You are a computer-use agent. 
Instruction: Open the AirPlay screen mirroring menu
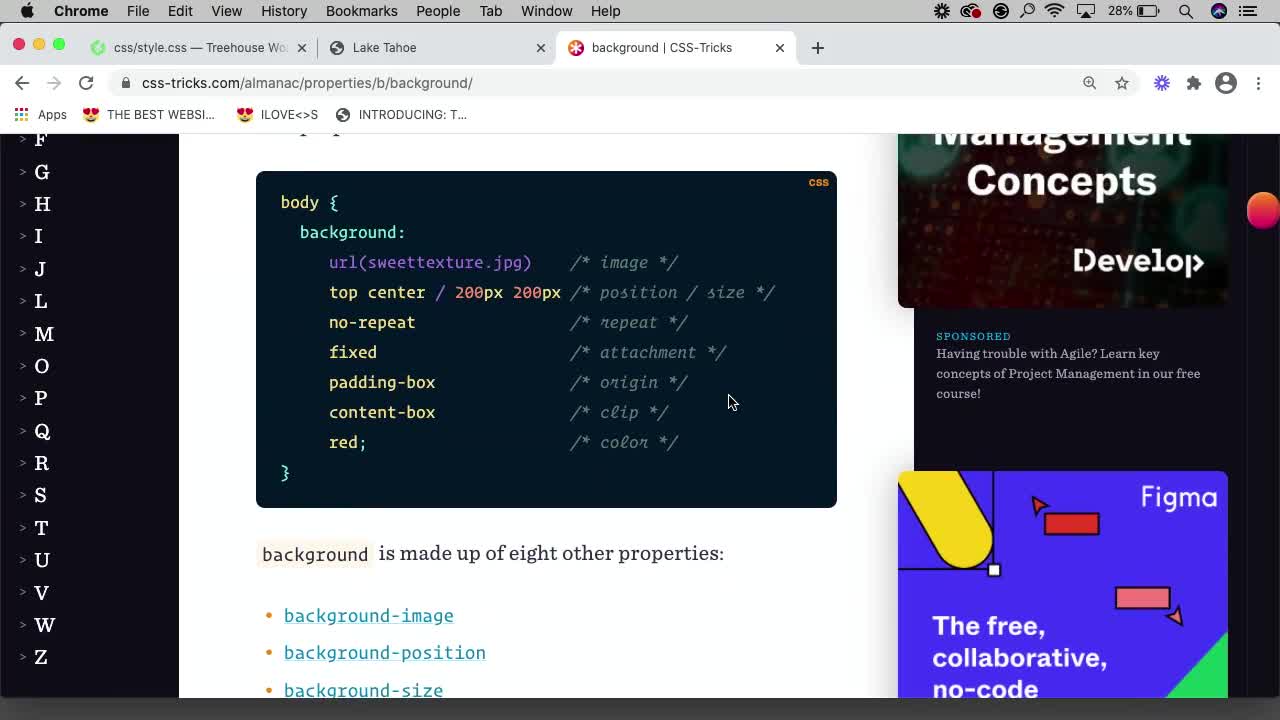1086,11
